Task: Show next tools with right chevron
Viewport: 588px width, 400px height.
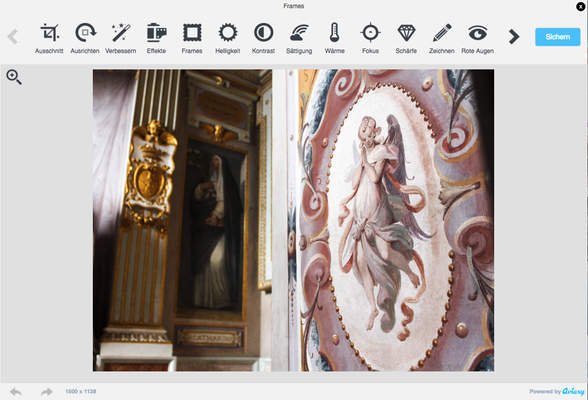Action: [514, 36]
